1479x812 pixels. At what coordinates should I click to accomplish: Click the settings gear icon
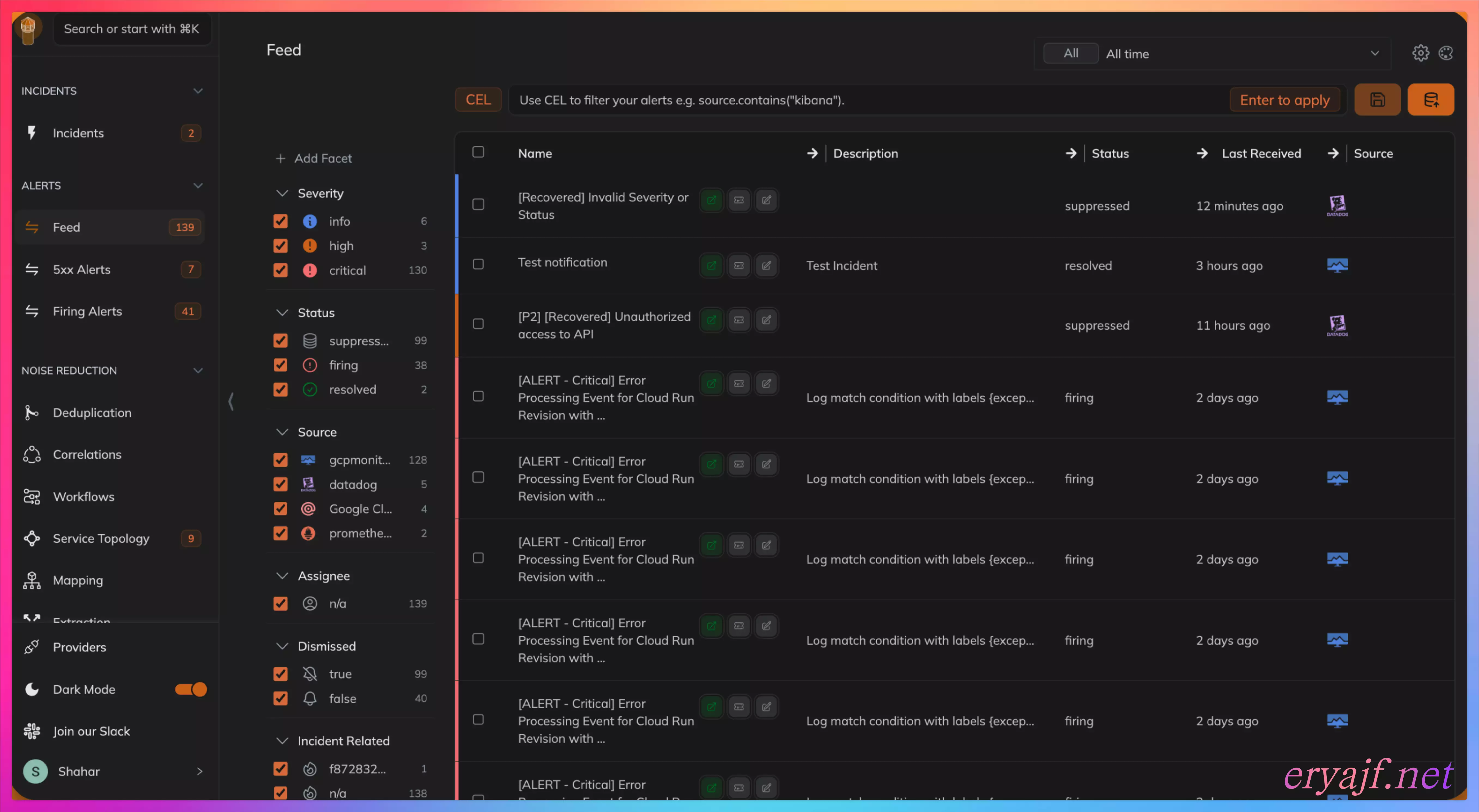point(1420,53)
